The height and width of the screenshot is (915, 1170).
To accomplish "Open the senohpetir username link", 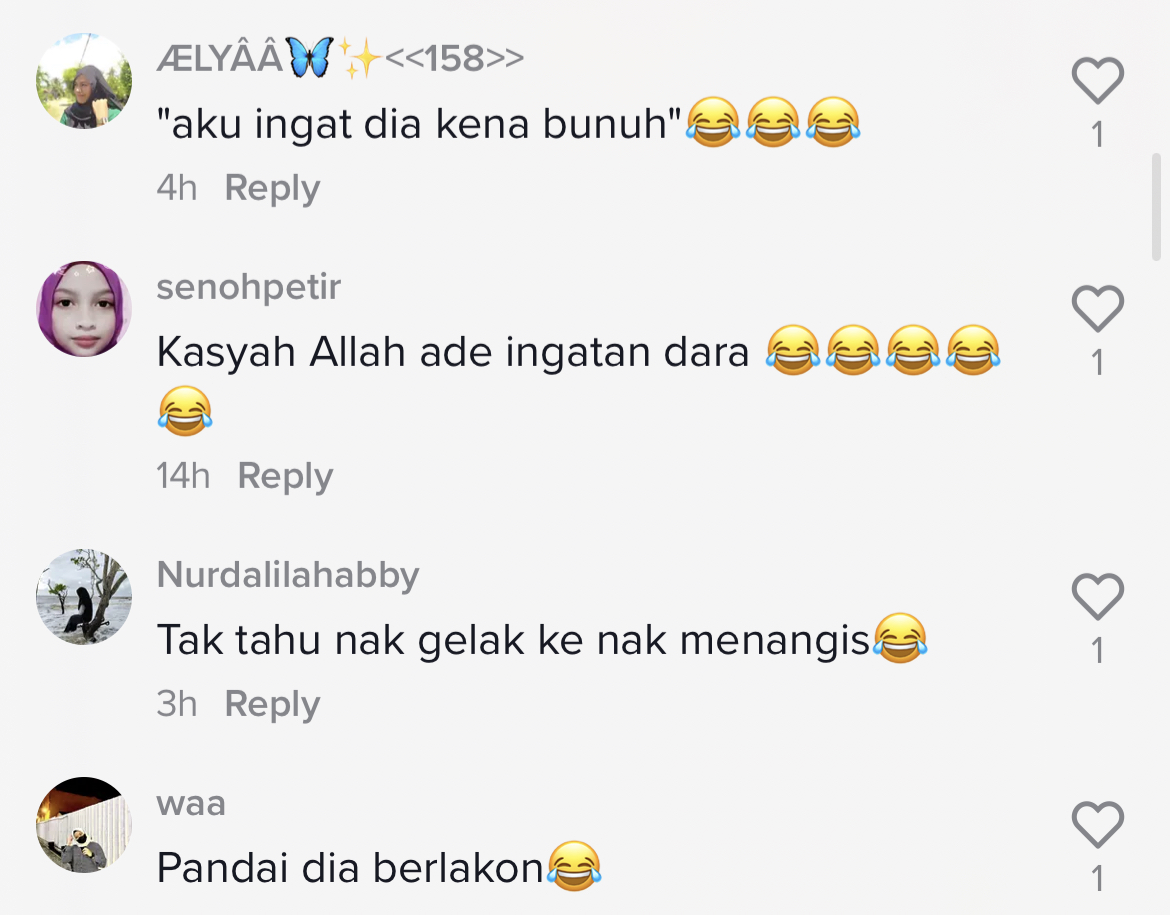I will tap(248, 287).
